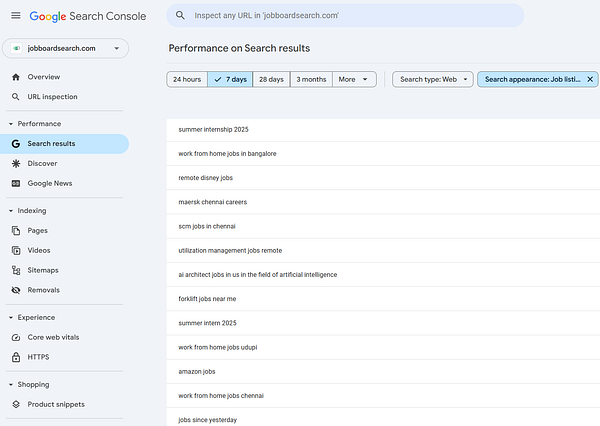Click the Videos icon in sidebar
600x426 pixels.
coord(16,250)
